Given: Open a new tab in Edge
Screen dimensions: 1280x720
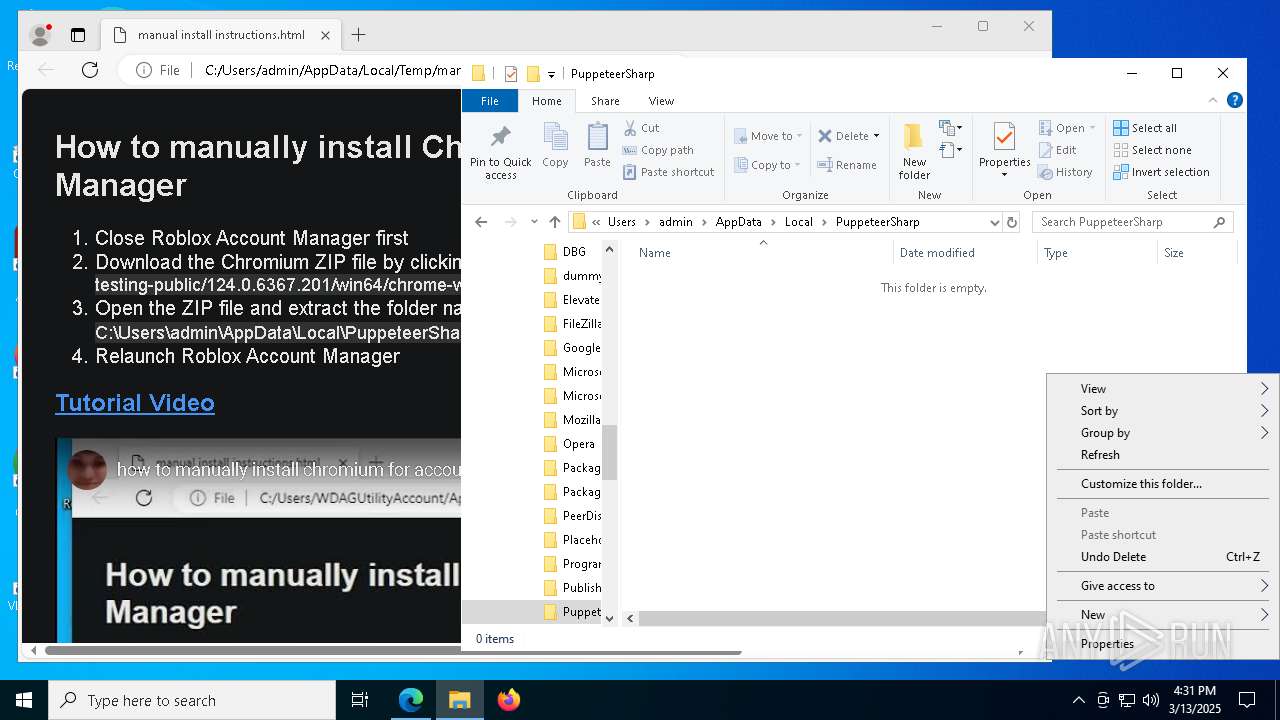Looking at the screenshot, I should point(358,35).
